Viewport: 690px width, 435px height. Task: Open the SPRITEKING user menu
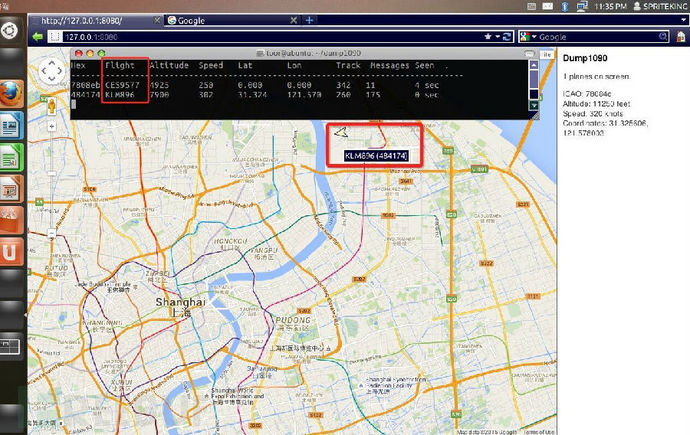(660, 6)
